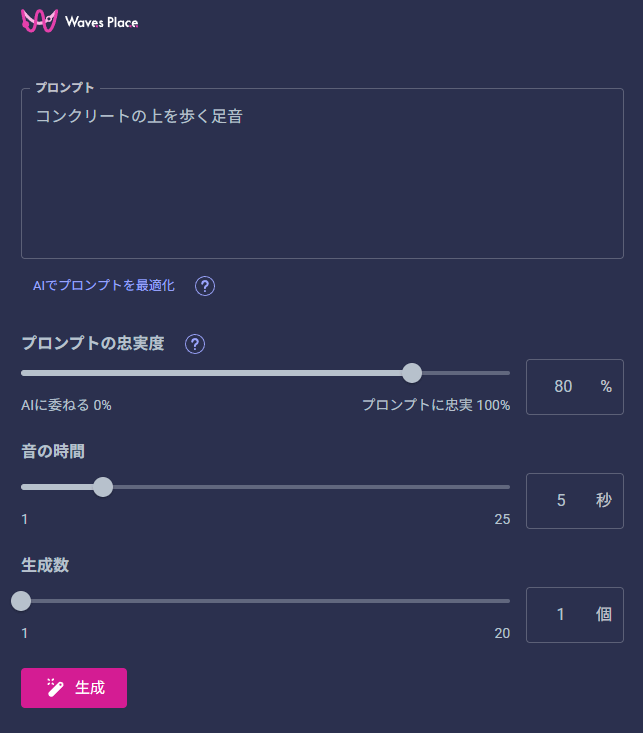Click the help icon next to プロンプトの忠実度
The height and width of the screenshot is (733, 643).
click(x=196, y=344)
